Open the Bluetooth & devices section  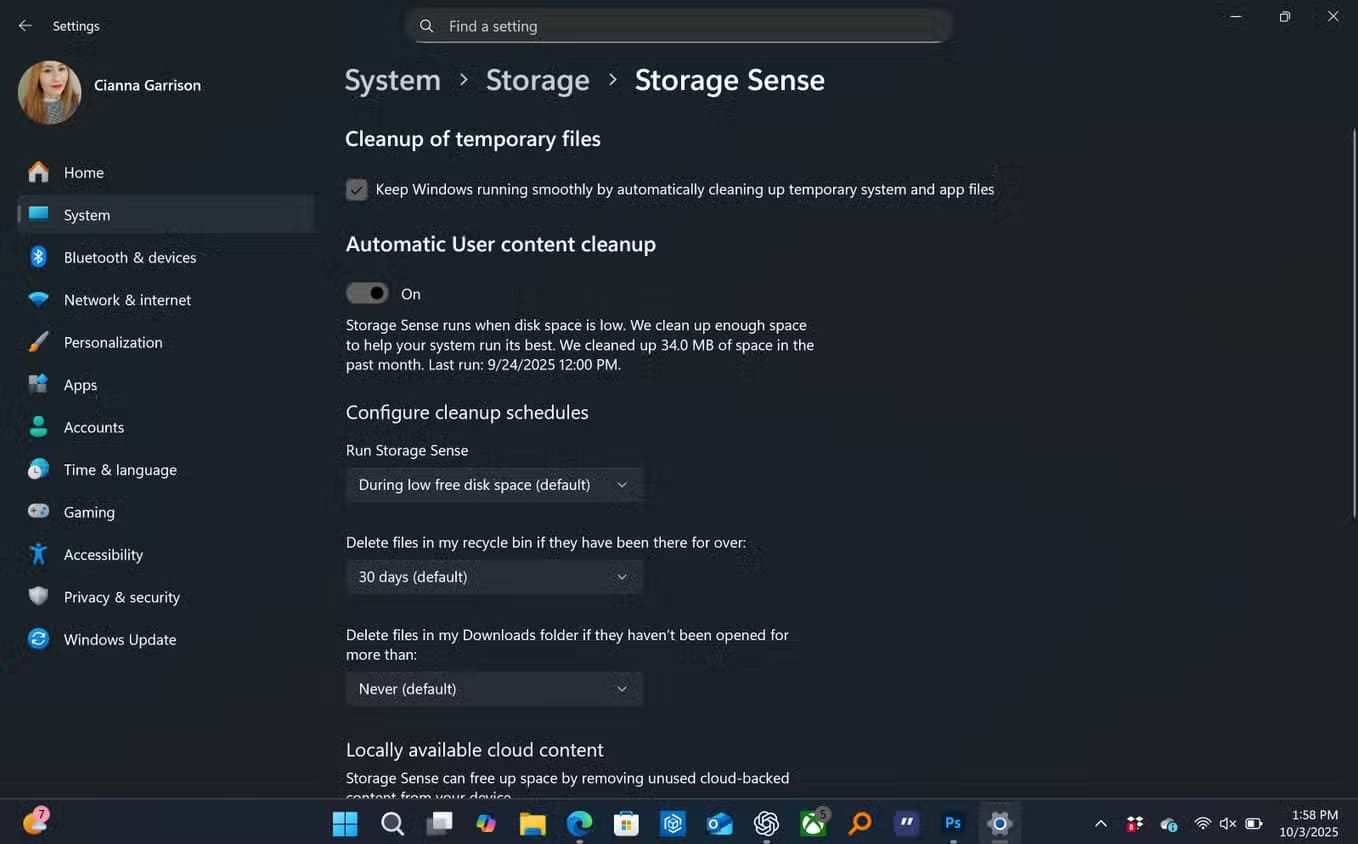click(130, 257)
